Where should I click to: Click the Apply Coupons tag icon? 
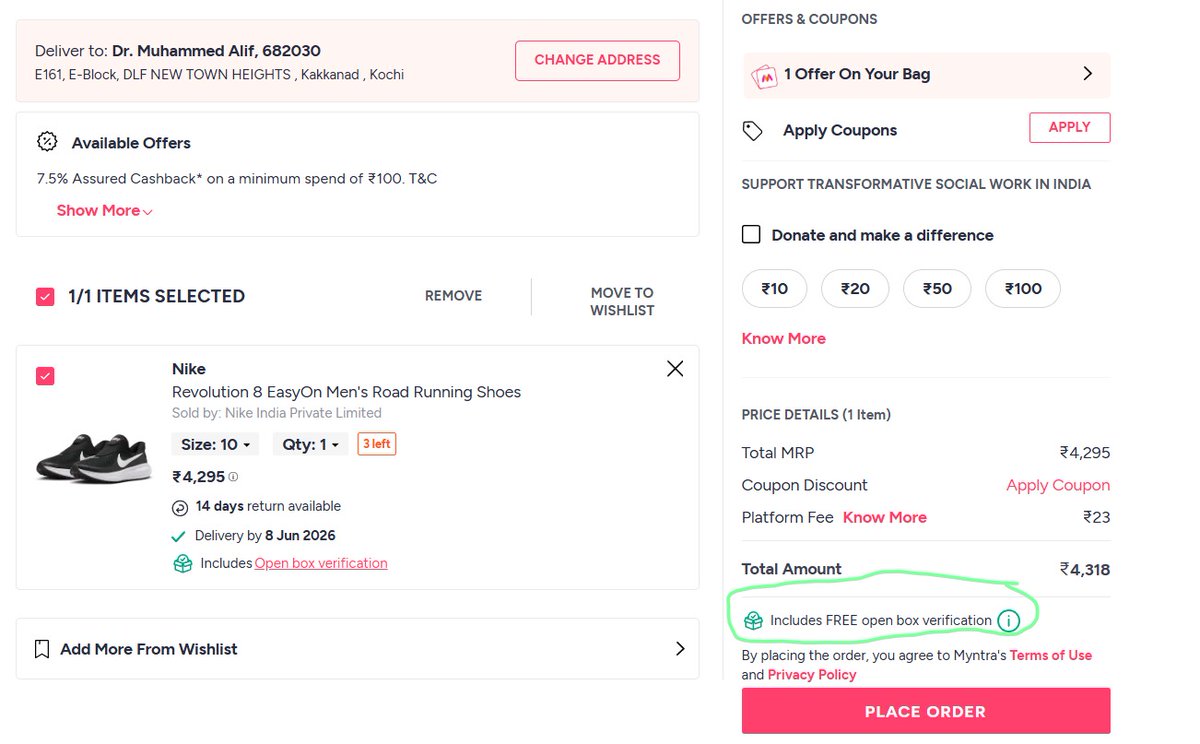point(752,131)
